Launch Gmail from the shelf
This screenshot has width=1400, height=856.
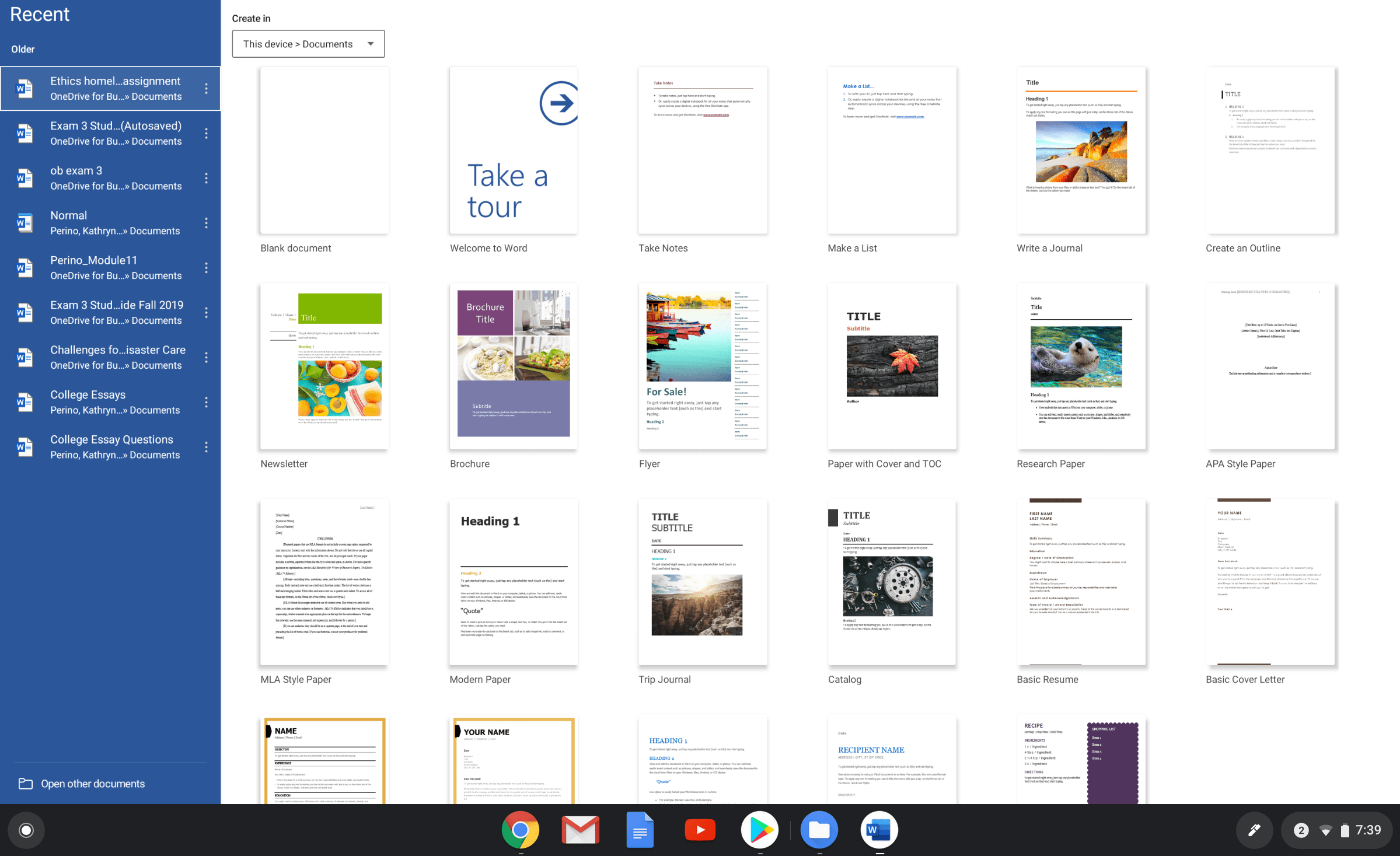click(580, 830)
